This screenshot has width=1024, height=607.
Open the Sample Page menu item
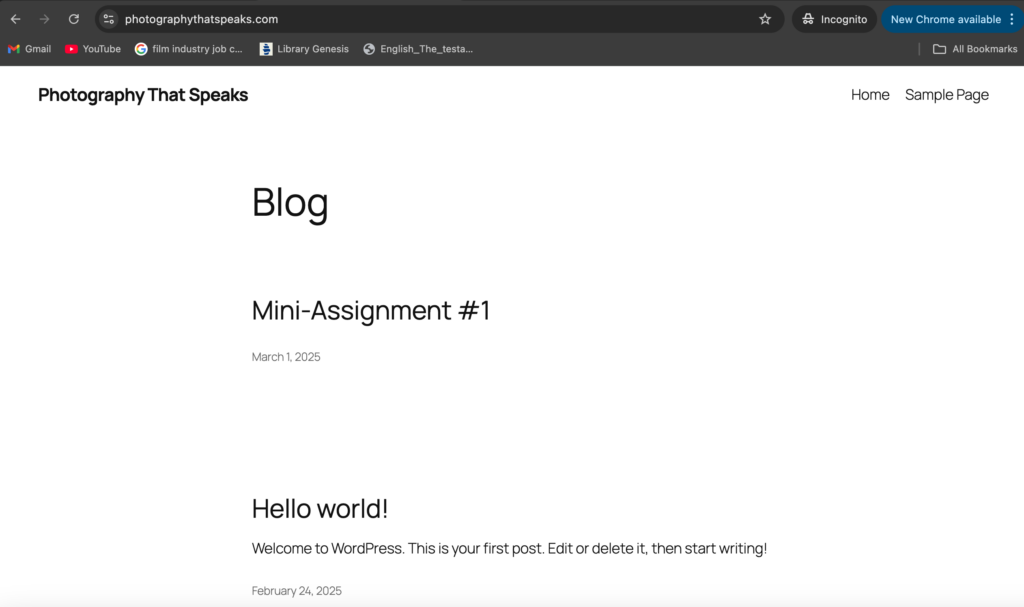pos(946,95)
